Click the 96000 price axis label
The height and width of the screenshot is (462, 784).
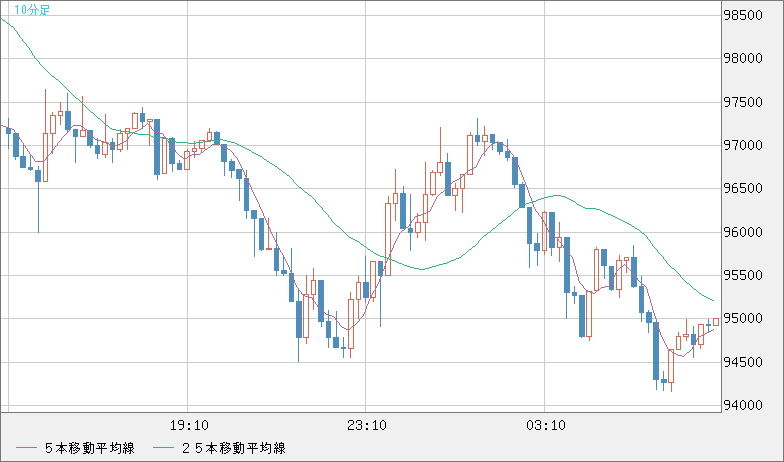(744, 232)
